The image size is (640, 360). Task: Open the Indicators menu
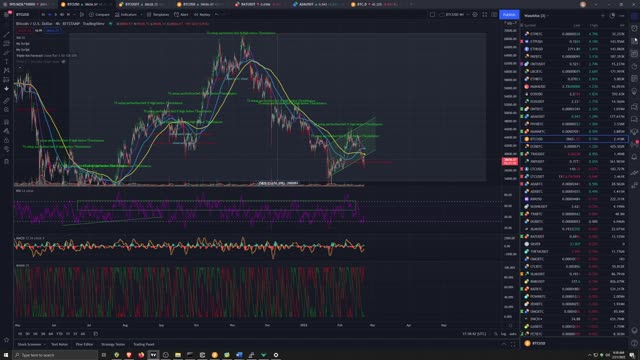click(x=126, y=15)
